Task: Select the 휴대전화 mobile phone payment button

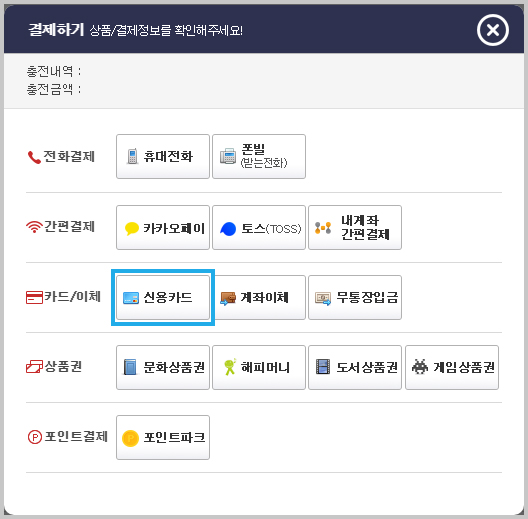Action: (163, 156)
